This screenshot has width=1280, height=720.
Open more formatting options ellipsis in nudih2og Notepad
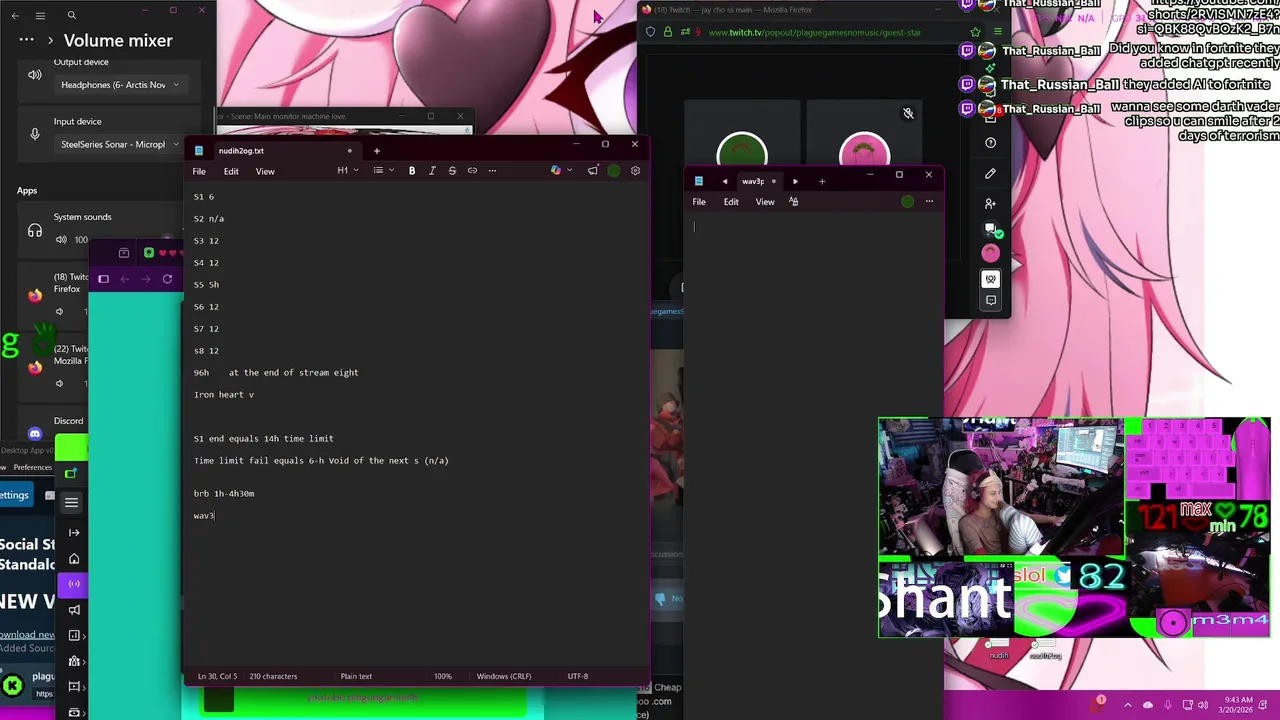492,171
